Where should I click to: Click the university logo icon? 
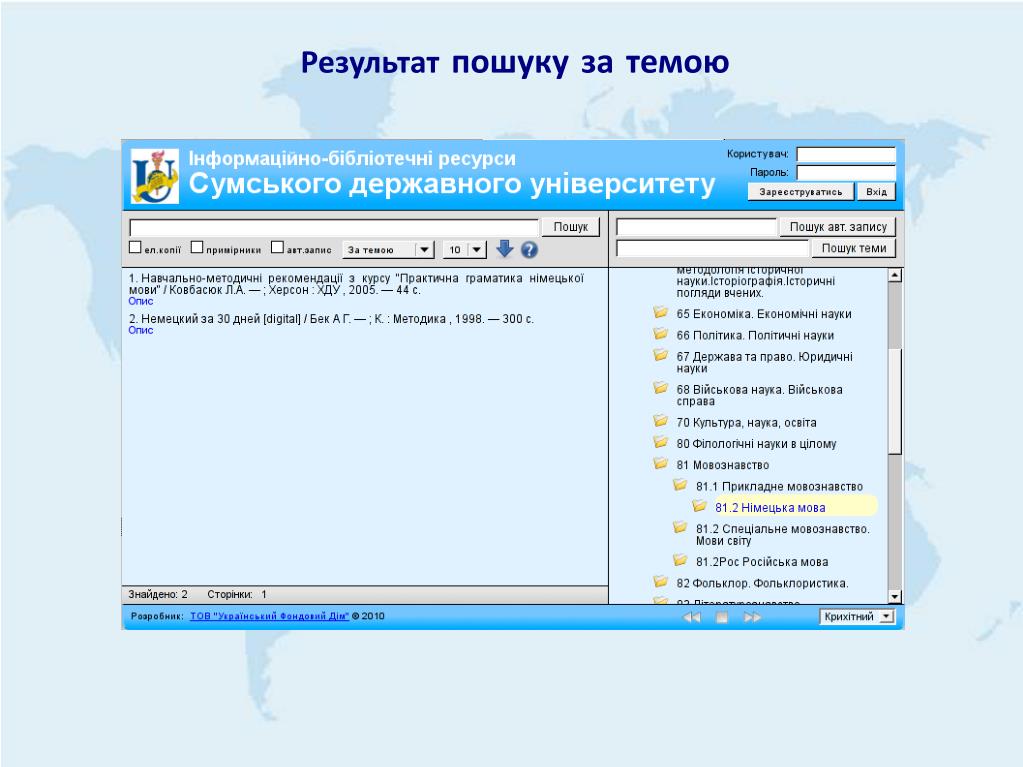(x=155, y=176)
